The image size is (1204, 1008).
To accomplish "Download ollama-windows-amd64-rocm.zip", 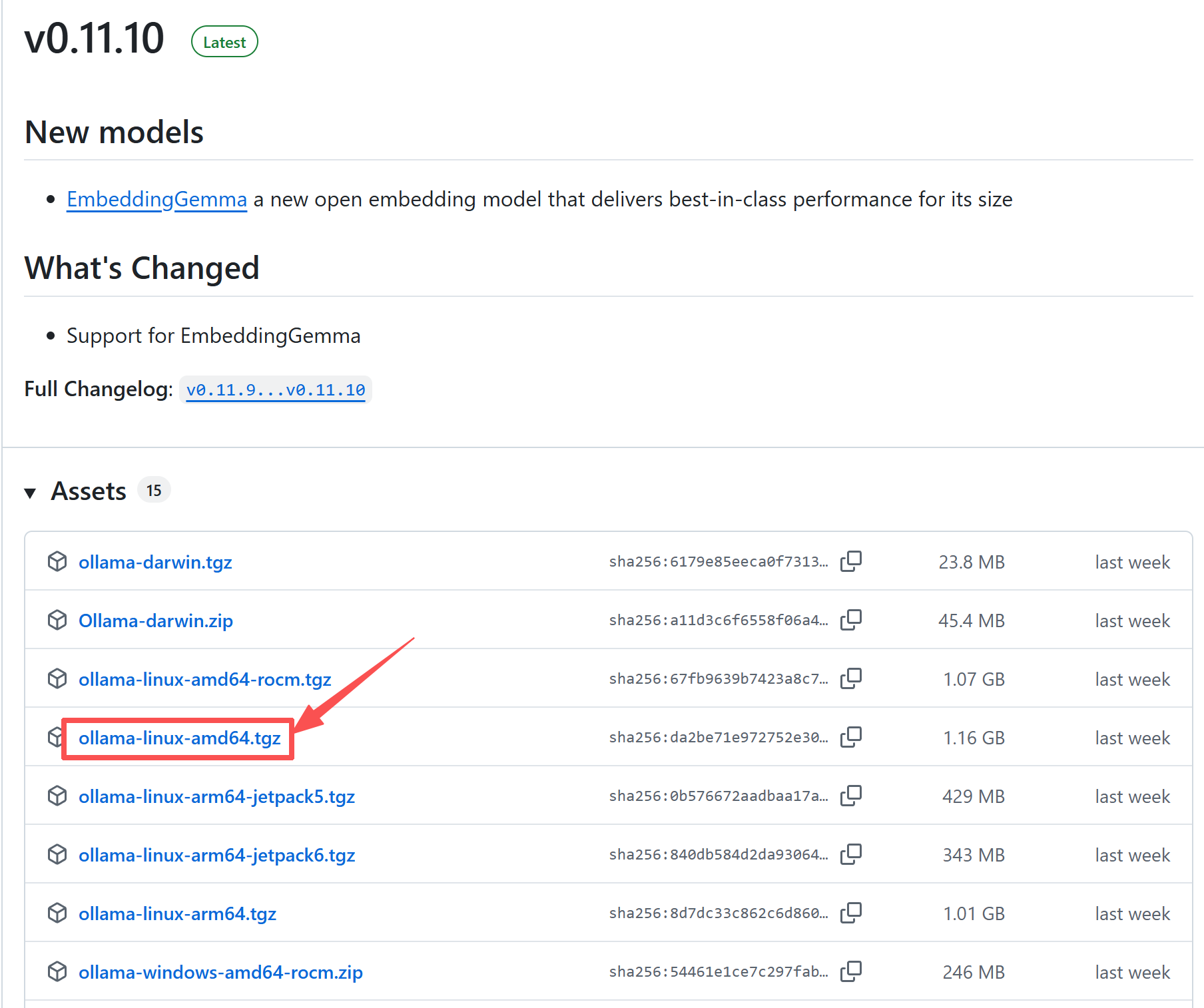I will click(221, 972).
